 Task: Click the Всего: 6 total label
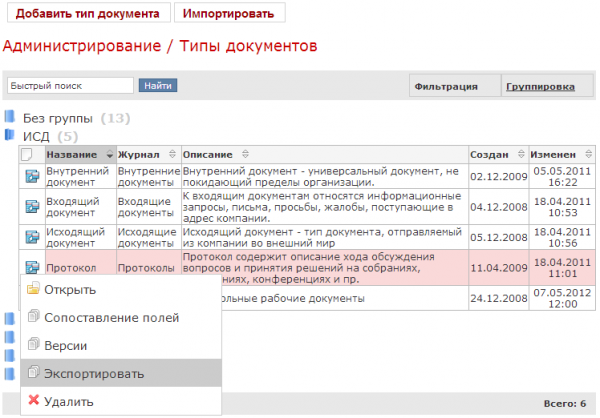tap(564, 403)
